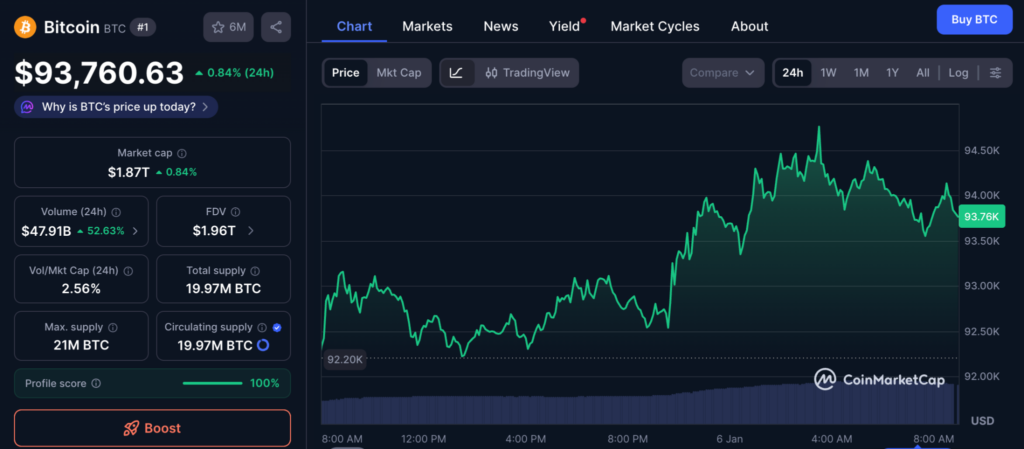Image resolution: width=1024 pixels, height=449 pixels.
Task: Click the circulating supply verified badge
Action: point(277,327)
